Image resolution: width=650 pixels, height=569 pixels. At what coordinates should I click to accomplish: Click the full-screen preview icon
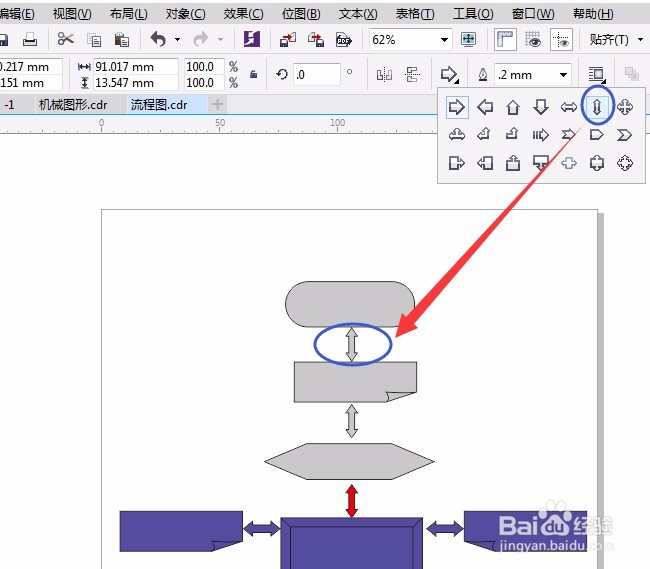click(x=468, y=39)
